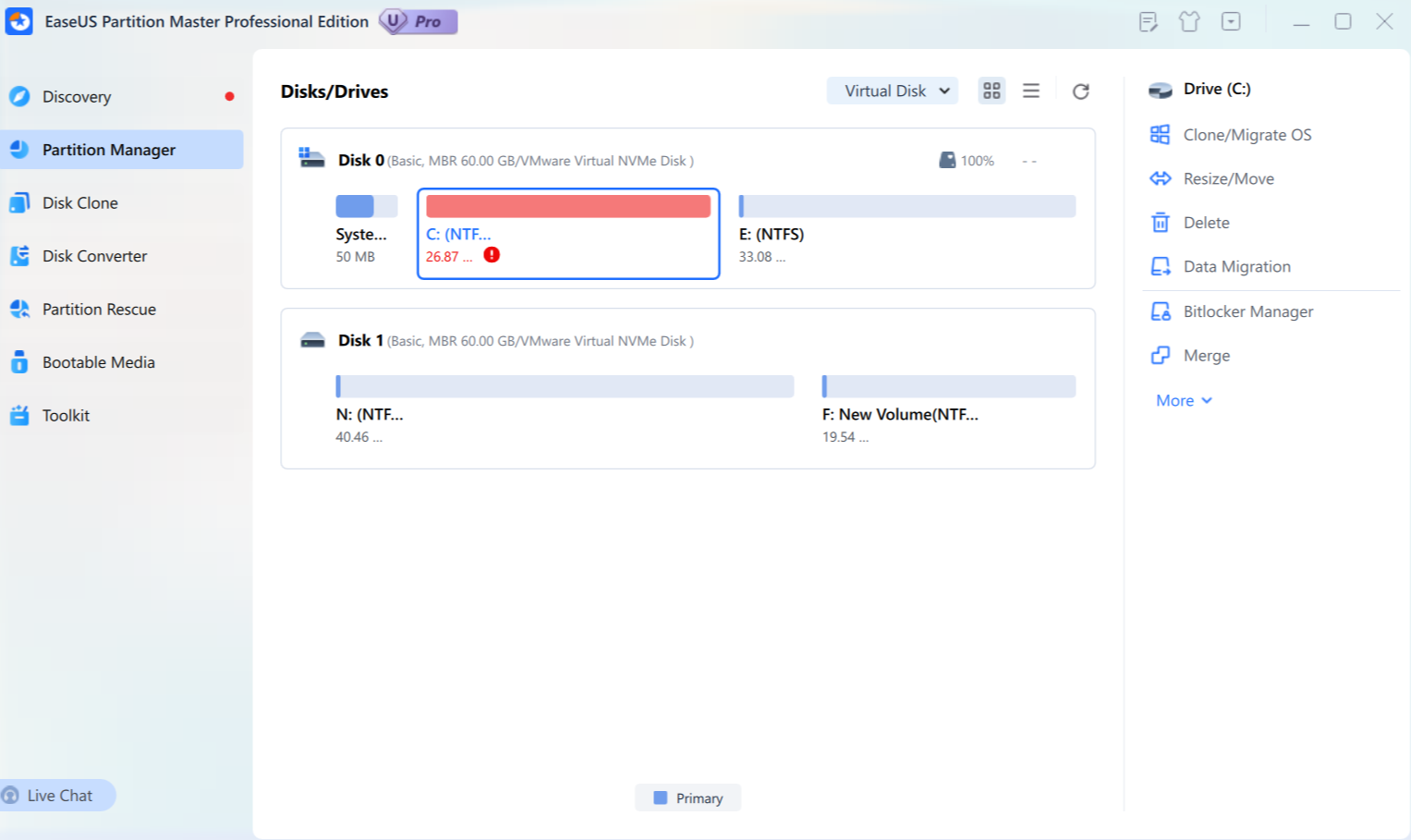Click the Partition Manager pie icon

pyautogui.click(x=19, y=150)
